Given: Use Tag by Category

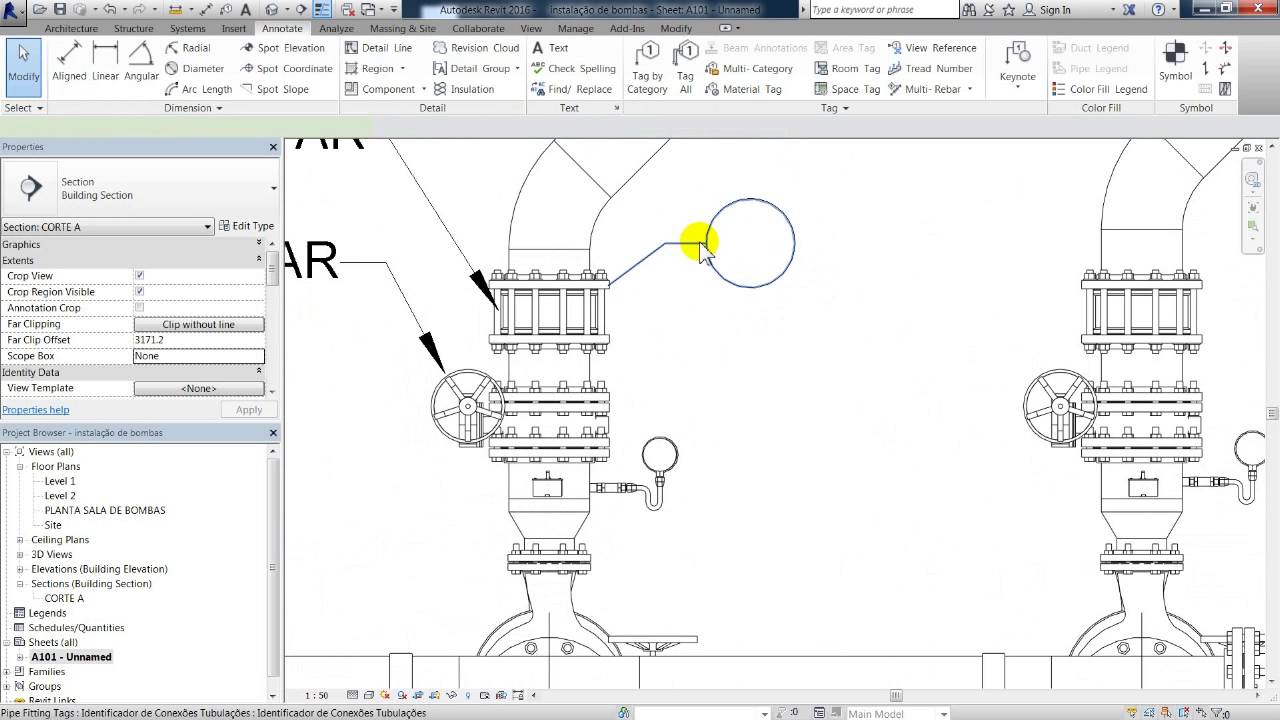Looking at the screenshot, I should 647,68.
